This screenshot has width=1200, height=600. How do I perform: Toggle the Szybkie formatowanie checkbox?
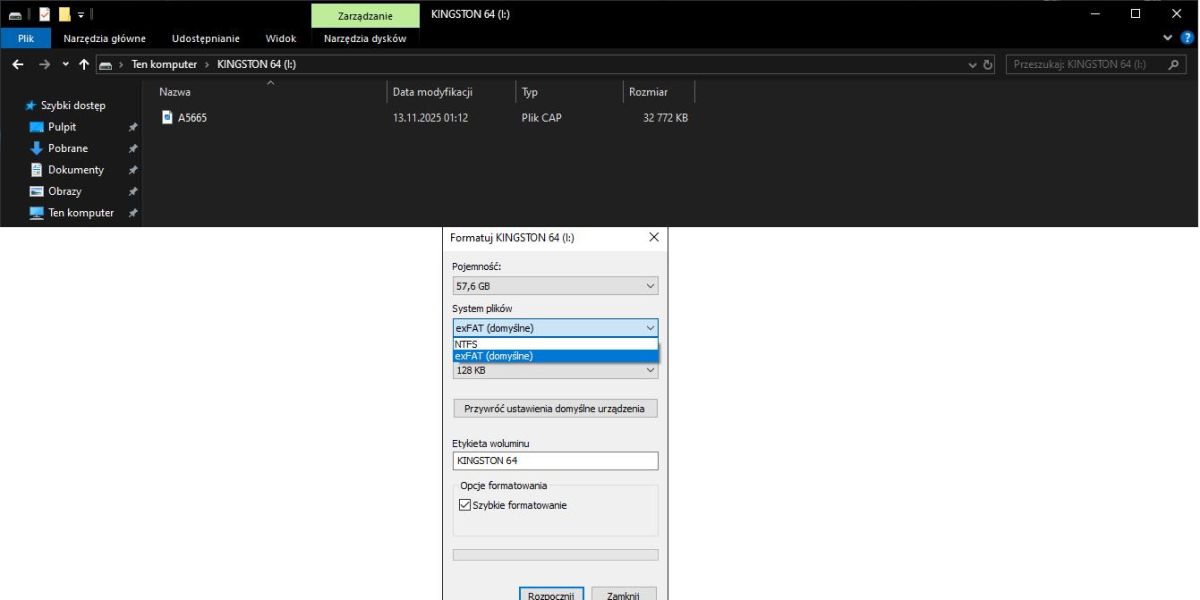464,505
